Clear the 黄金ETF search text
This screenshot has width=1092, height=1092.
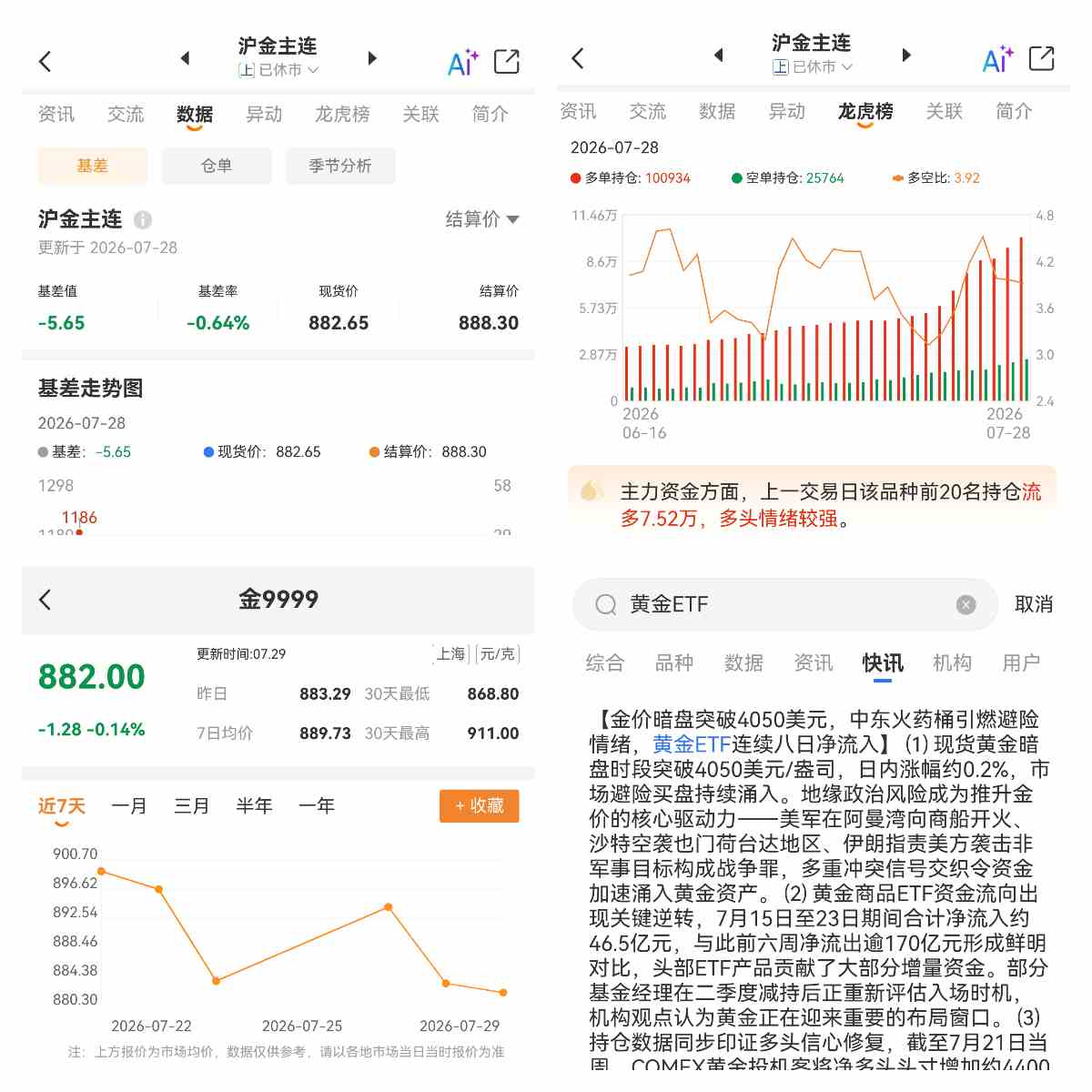[966, 604]
